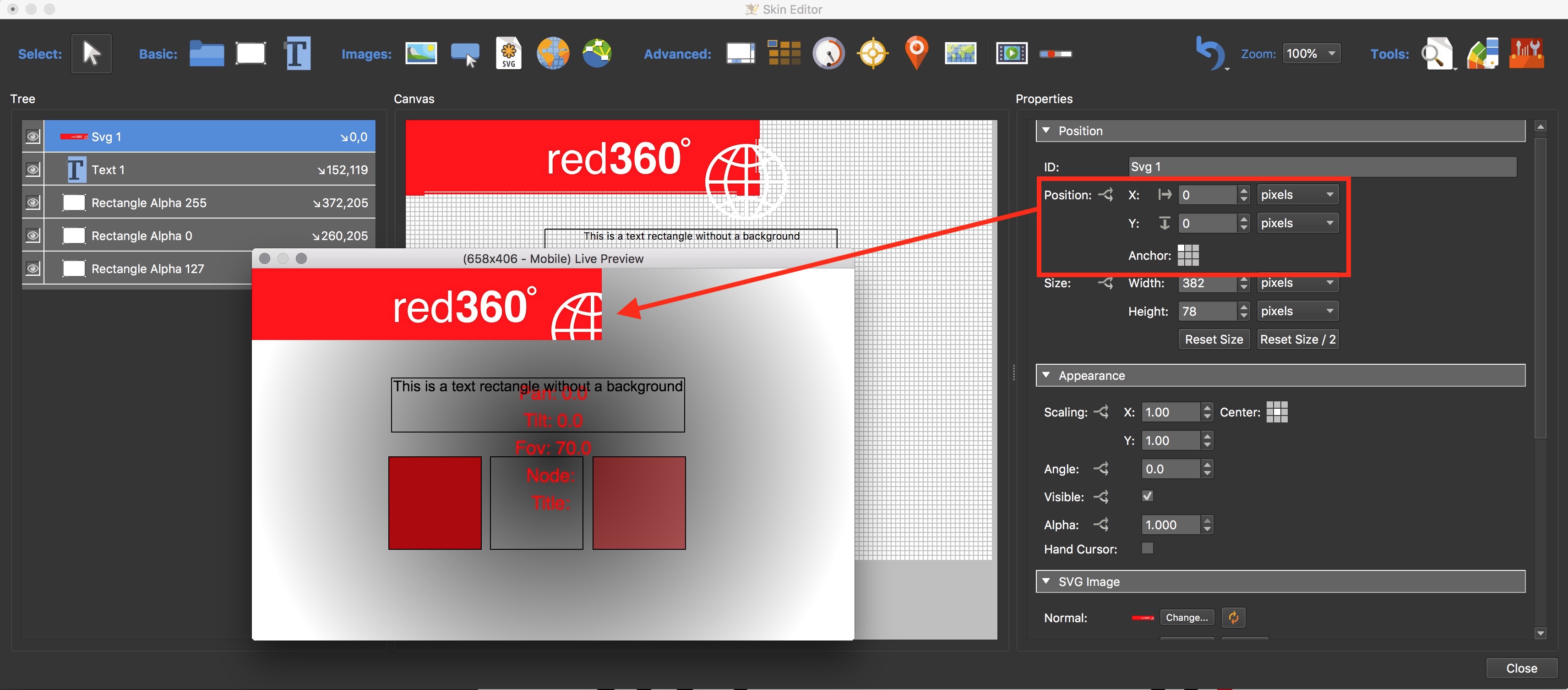Add an SVG image element
This screenshot has width=1568, height=690.
(x=509, y=54)
